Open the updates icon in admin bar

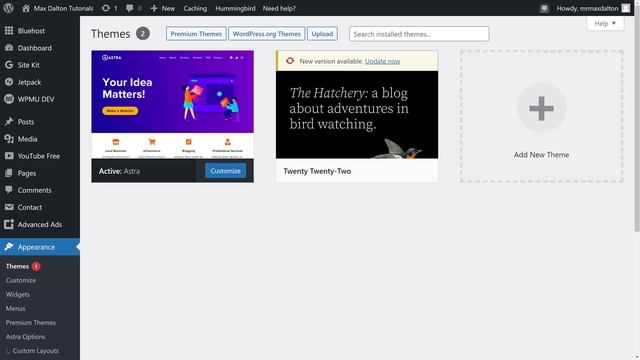coord(106,8)
